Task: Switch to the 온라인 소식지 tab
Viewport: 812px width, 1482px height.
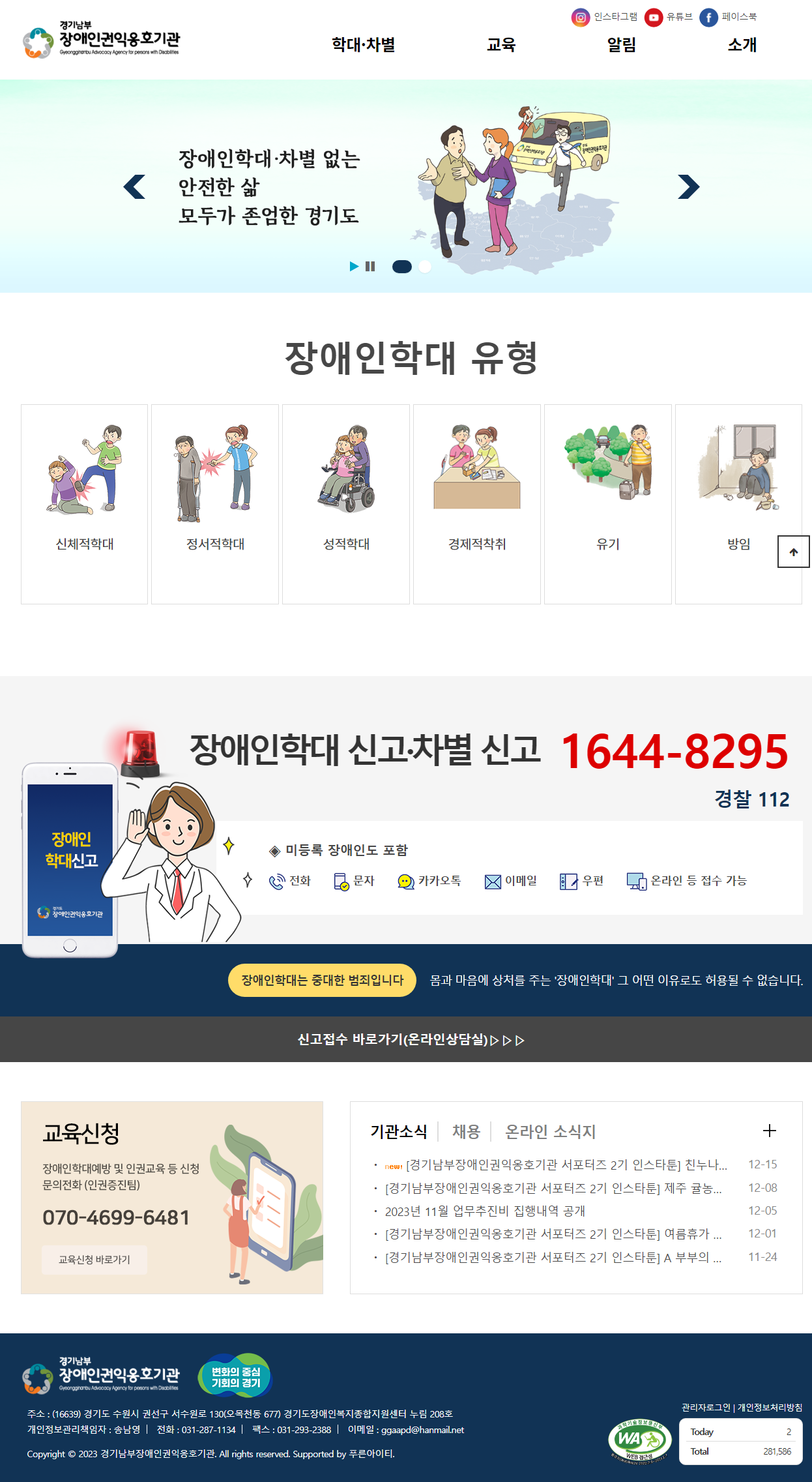Action: [x=551, y=1131]
